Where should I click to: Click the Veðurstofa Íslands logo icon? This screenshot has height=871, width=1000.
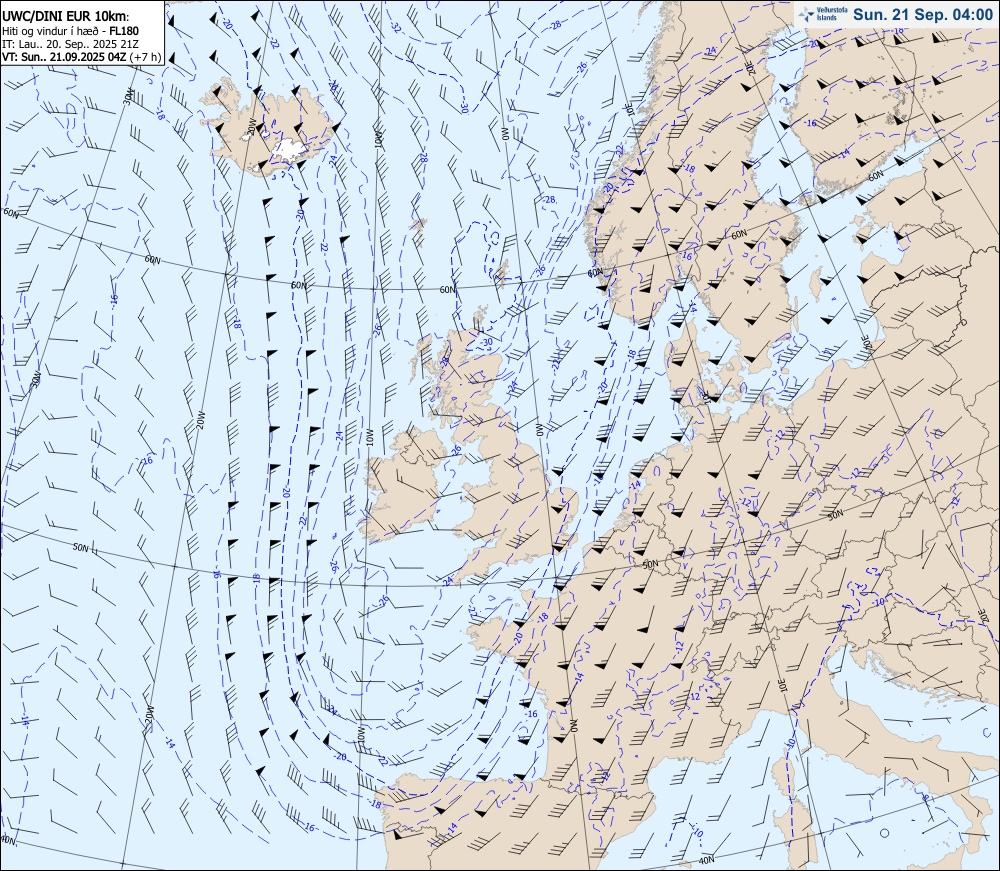(x=806, y=14)
